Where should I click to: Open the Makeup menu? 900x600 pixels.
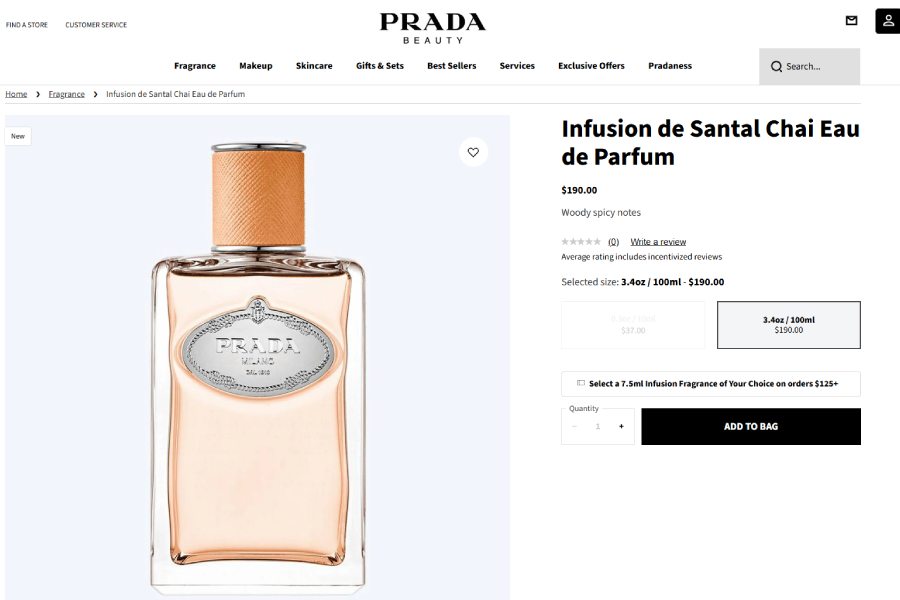[256, 66]
